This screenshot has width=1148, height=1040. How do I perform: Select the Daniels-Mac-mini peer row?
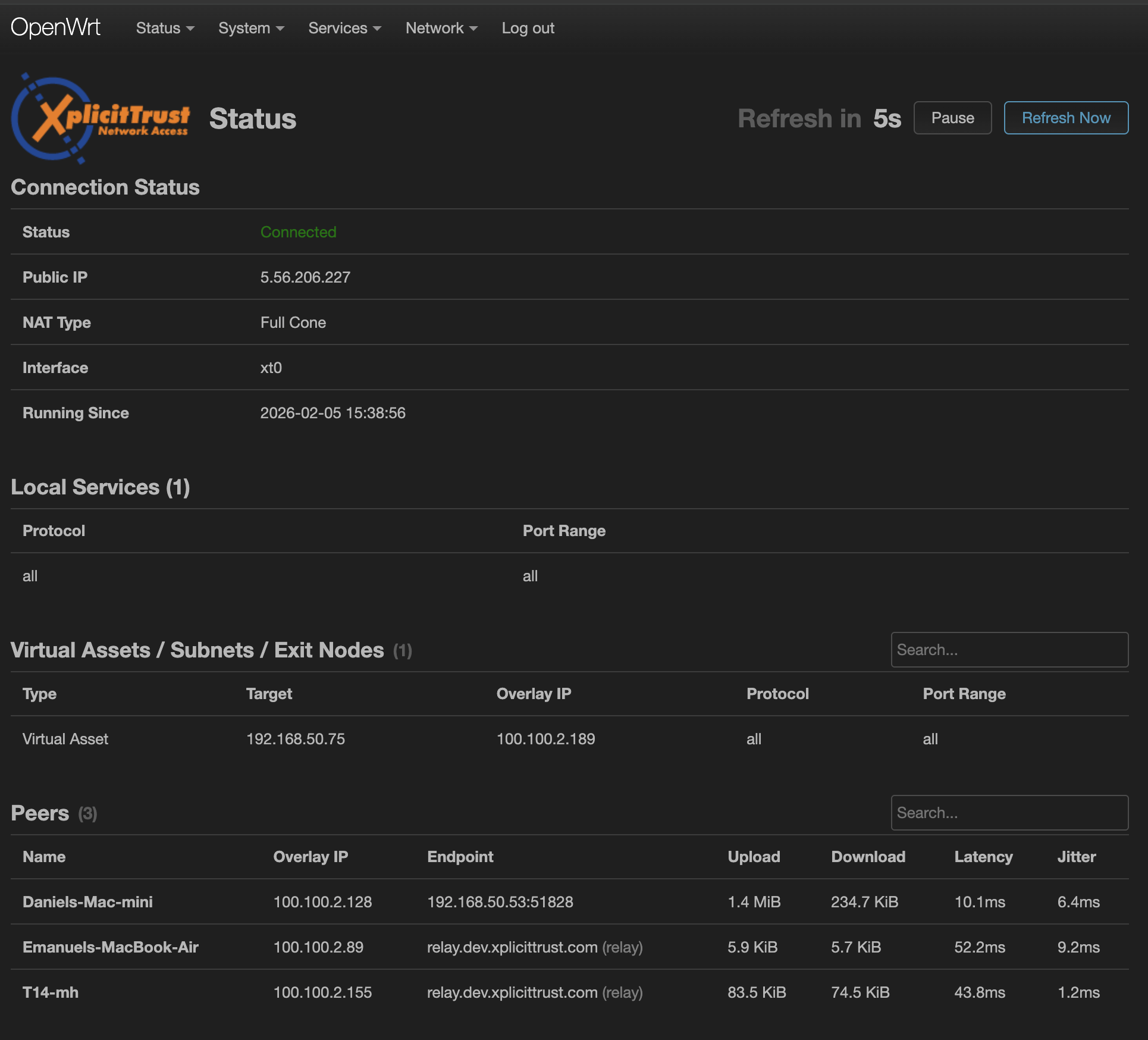click(x=87, y=902)
